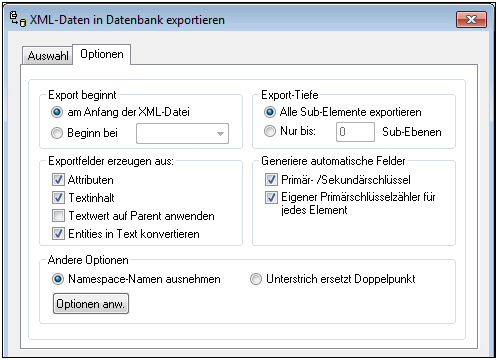Close the XML-Daten exportieren dialog

point(471,19)
